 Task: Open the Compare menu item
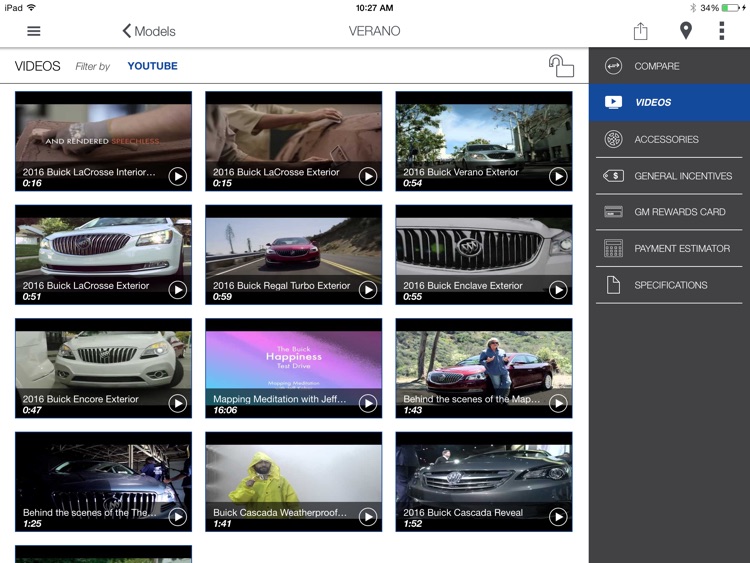tap(669, 66)
